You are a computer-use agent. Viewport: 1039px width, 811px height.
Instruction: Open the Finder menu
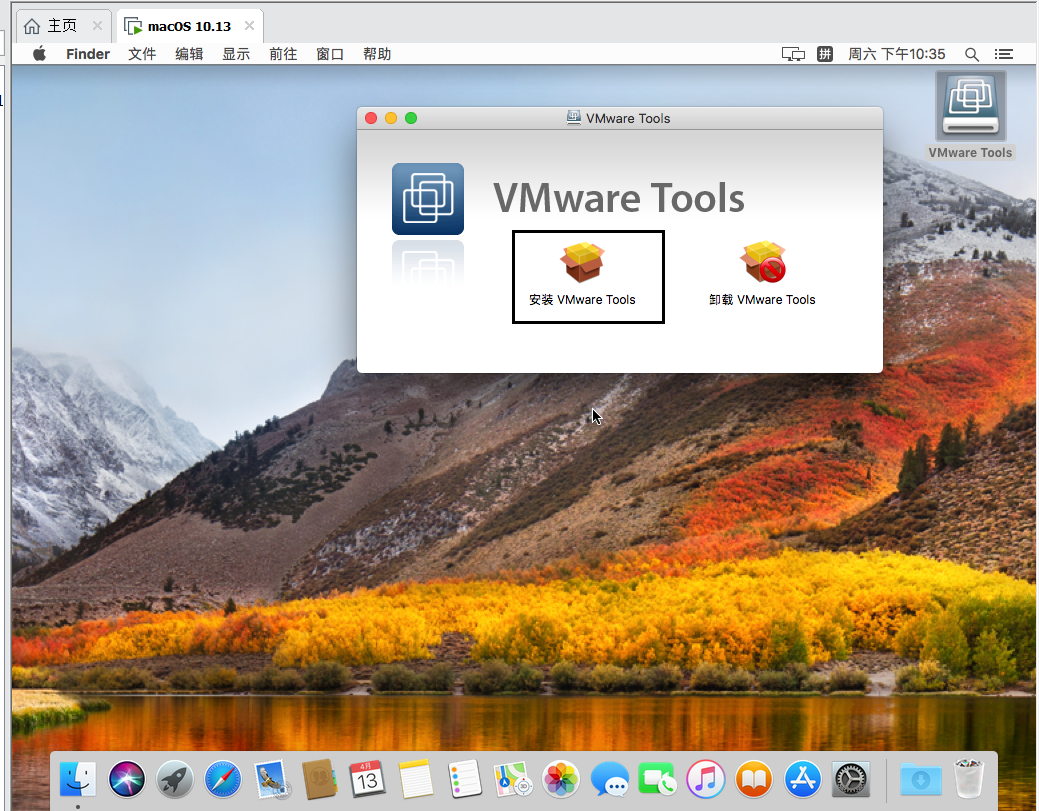coord(88,54)
